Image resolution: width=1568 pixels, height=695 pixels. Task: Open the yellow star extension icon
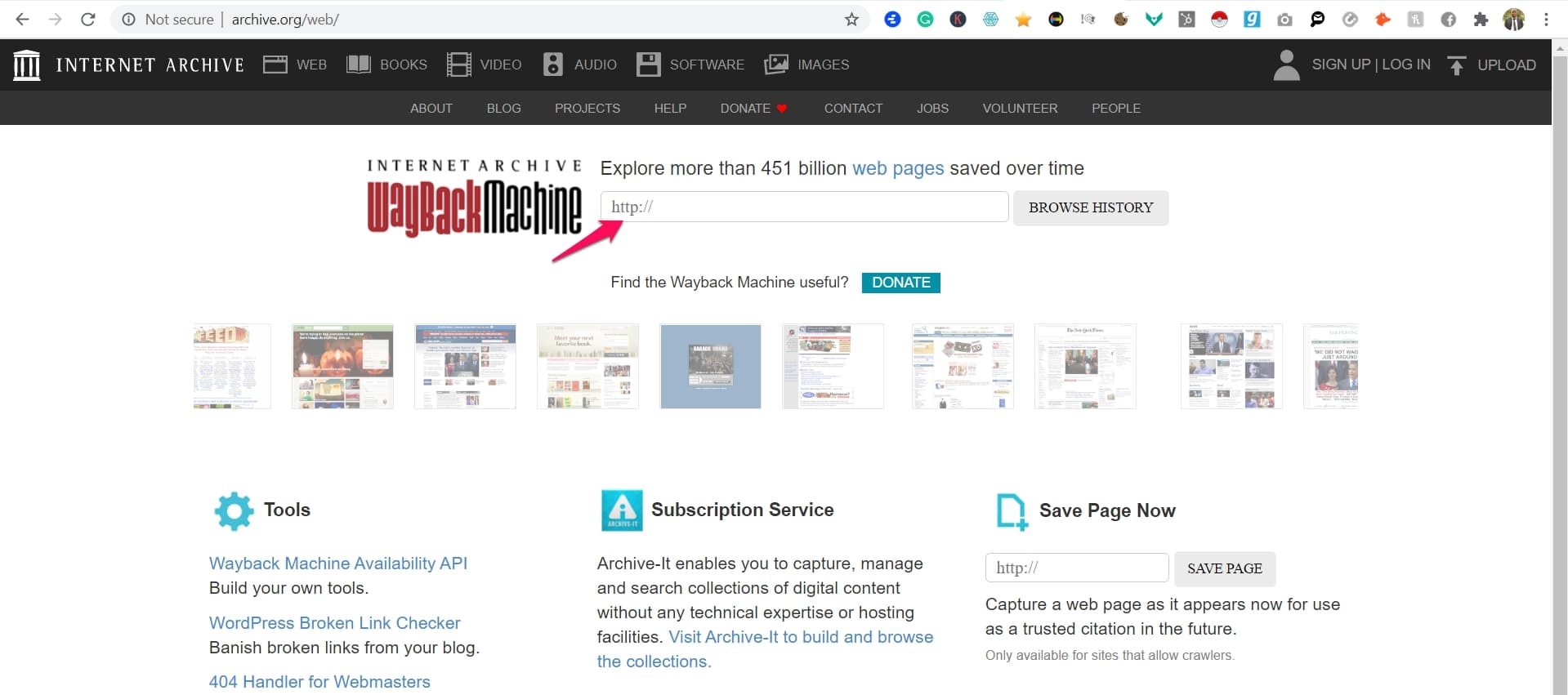pos(1023,19)
